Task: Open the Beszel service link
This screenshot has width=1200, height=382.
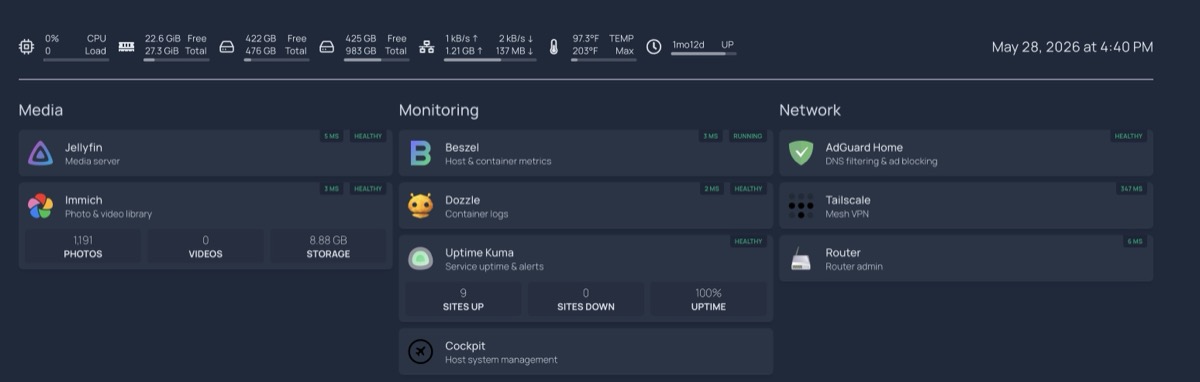Action: tap(586, 153)
